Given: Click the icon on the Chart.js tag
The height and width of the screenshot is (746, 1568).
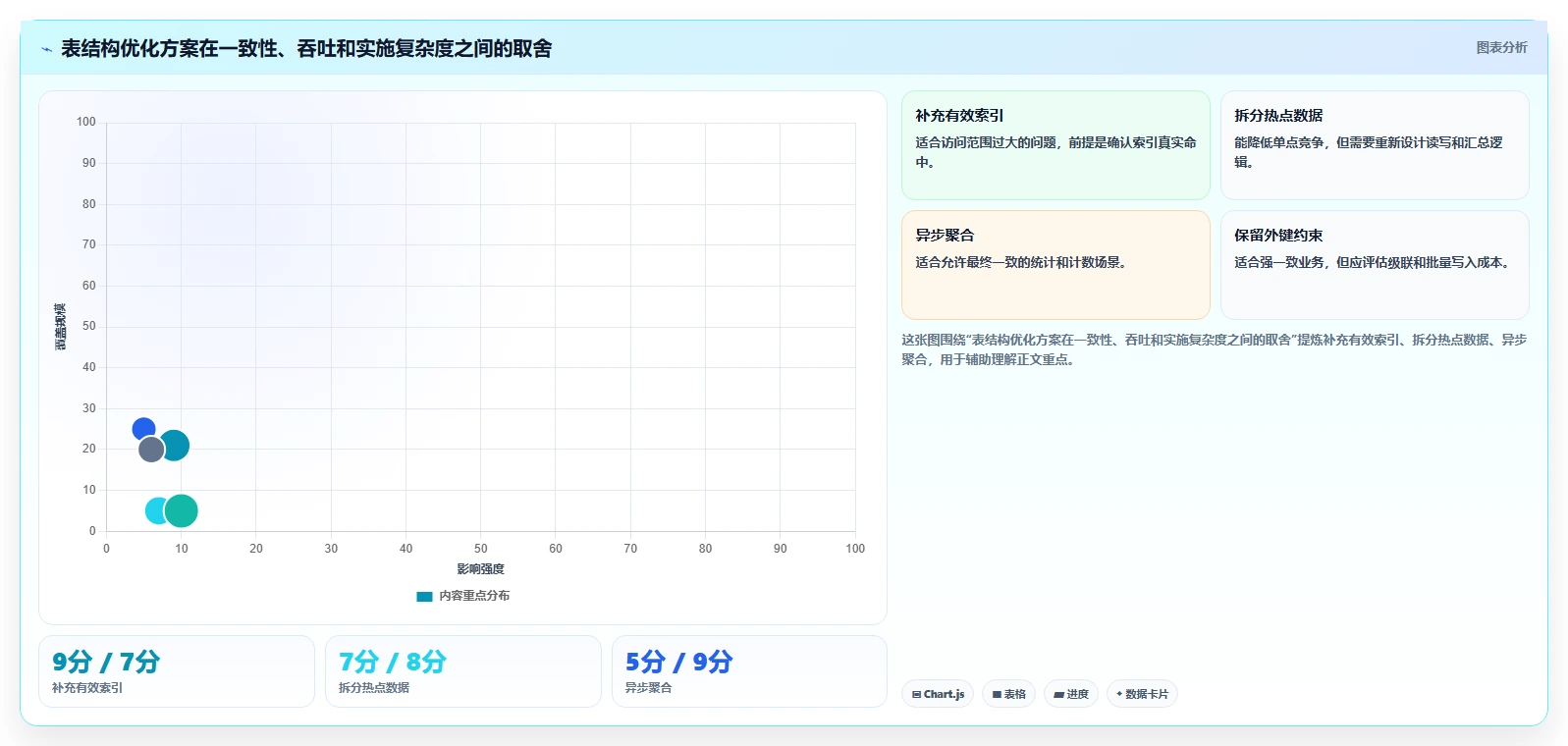Looking at the screenshot, I should point(916,694).
